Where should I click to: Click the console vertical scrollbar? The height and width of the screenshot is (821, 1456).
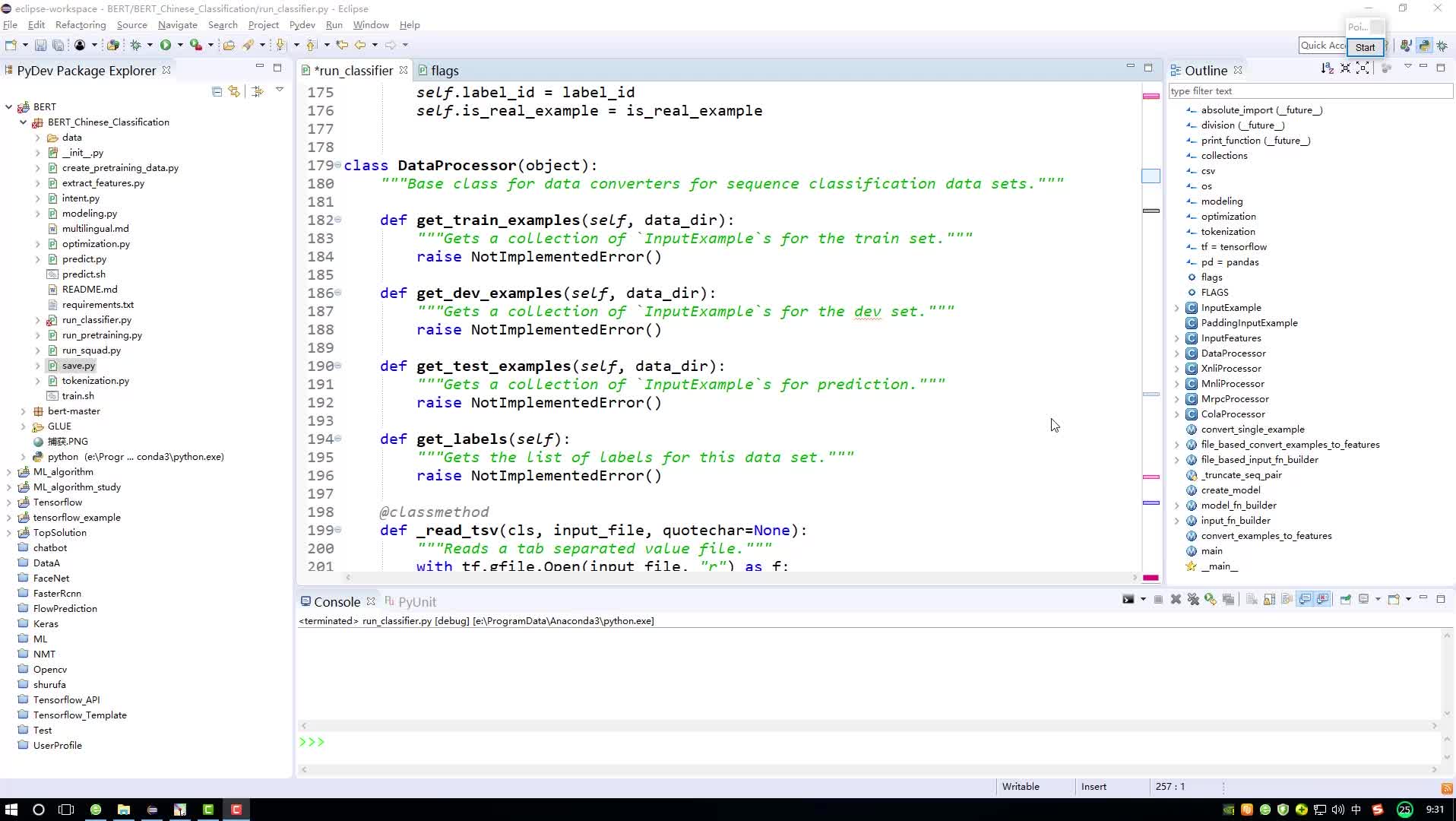1447,674
